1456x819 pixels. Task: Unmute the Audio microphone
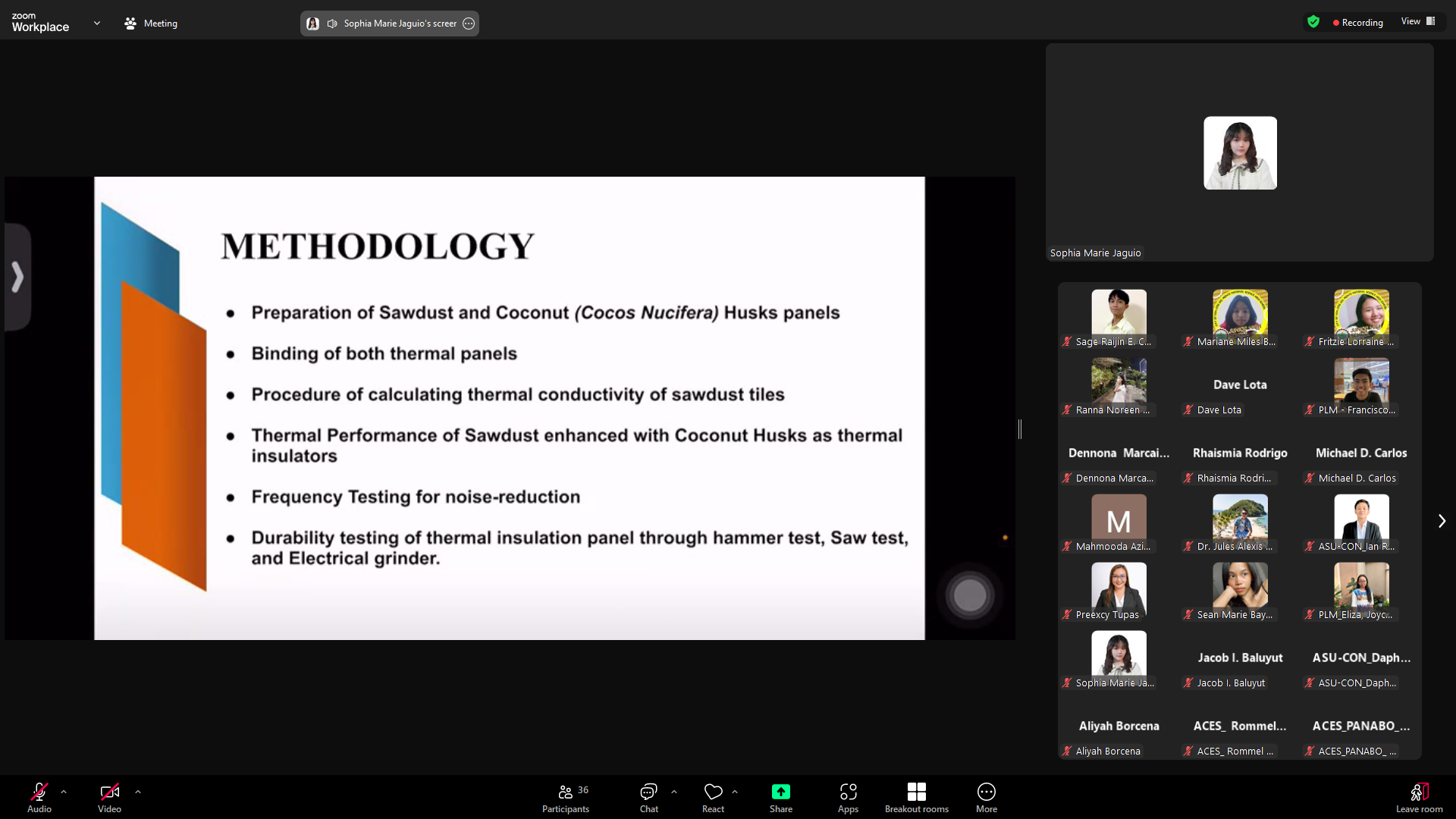pos(39,792)
